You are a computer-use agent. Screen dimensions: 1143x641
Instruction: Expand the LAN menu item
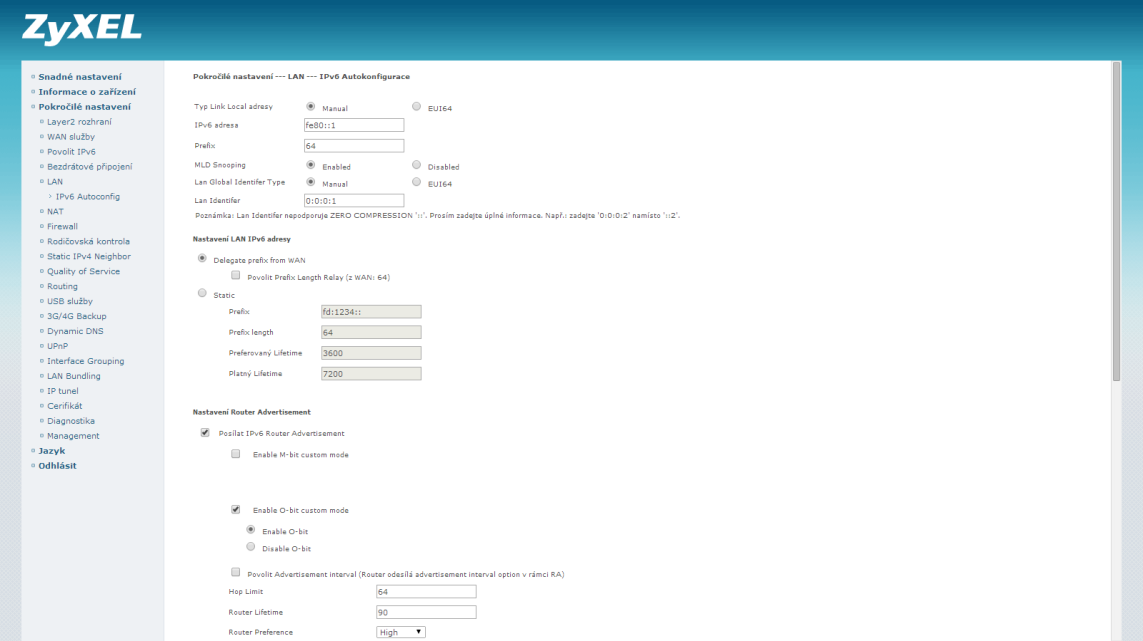pos(55,182)
